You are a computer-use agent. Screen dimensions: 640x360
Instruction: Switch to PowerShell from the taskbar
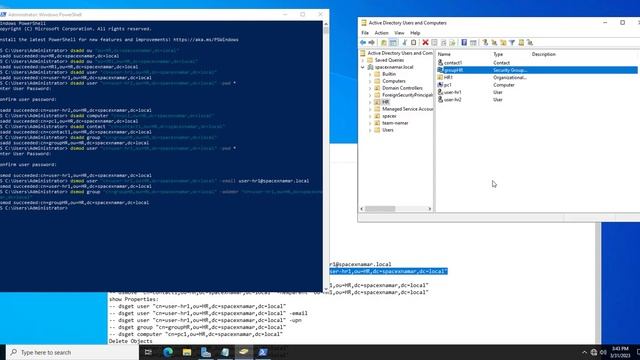tap(263, 352)
